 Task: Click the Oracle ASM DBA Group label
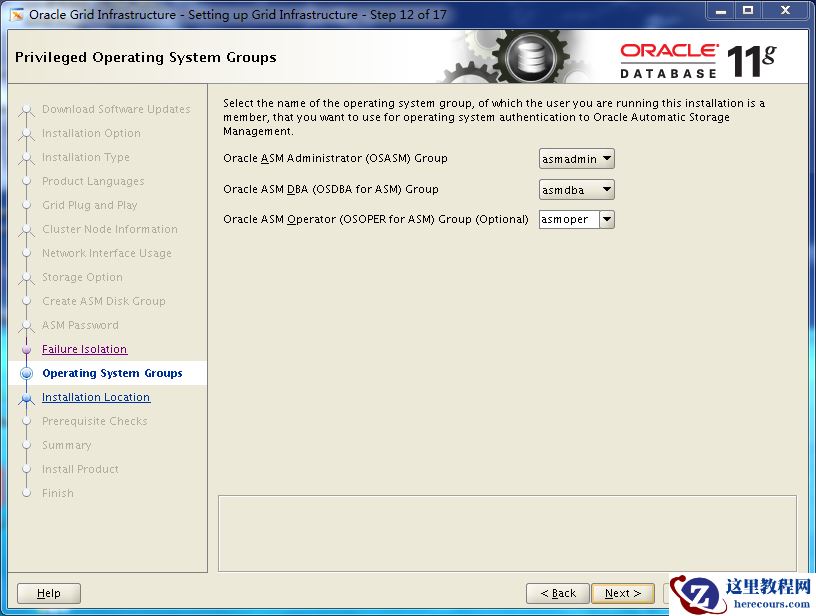point(331,189)
